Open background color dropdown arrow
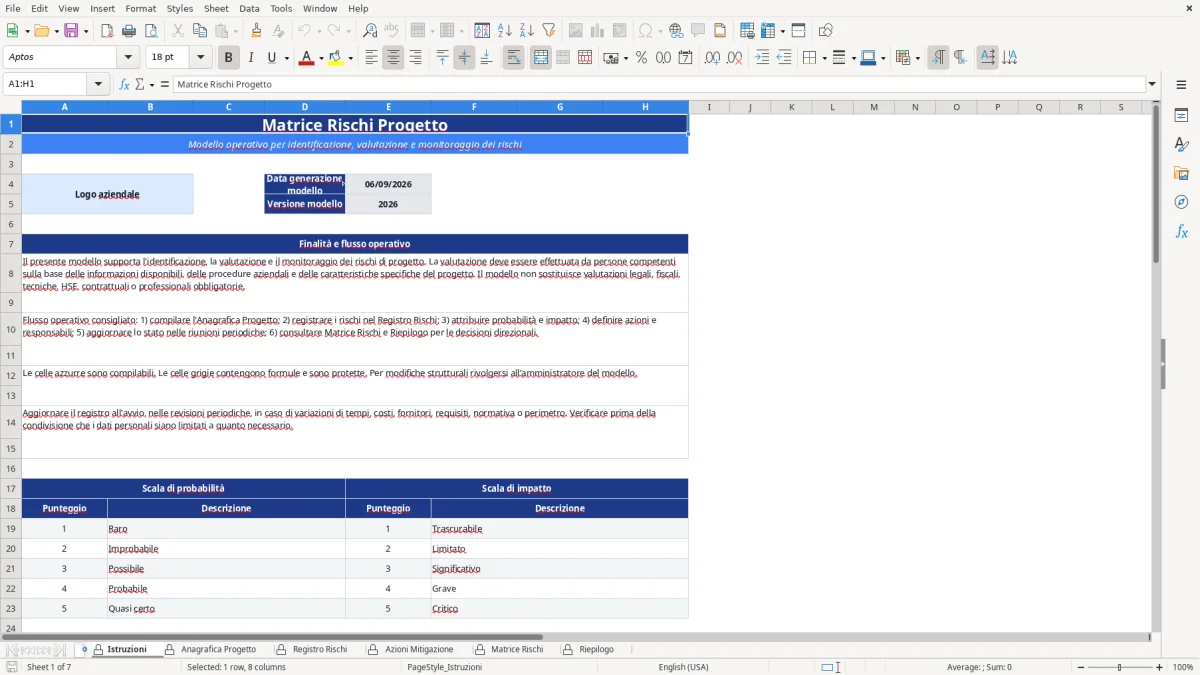1200x675 pixels. coord(350,58)
